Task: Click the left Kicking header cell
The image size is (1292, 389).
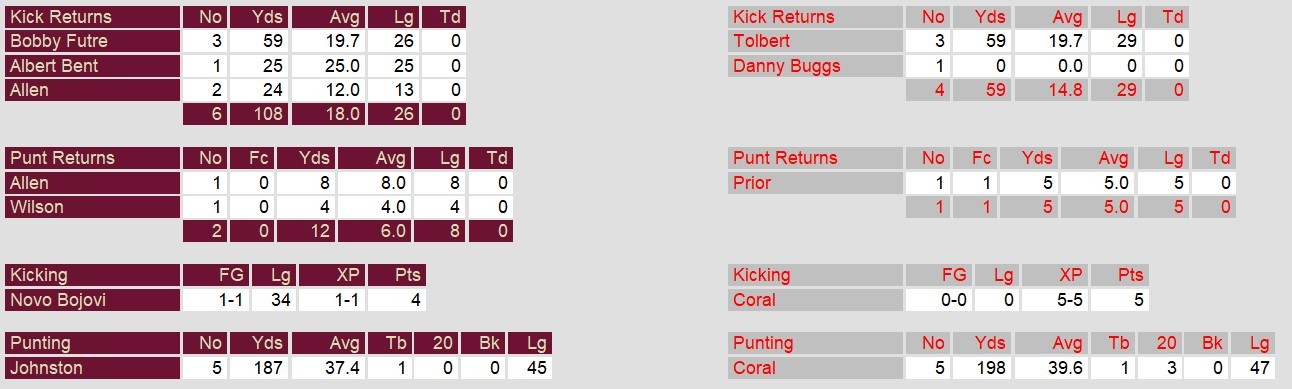Action: (x=92, y=275)
